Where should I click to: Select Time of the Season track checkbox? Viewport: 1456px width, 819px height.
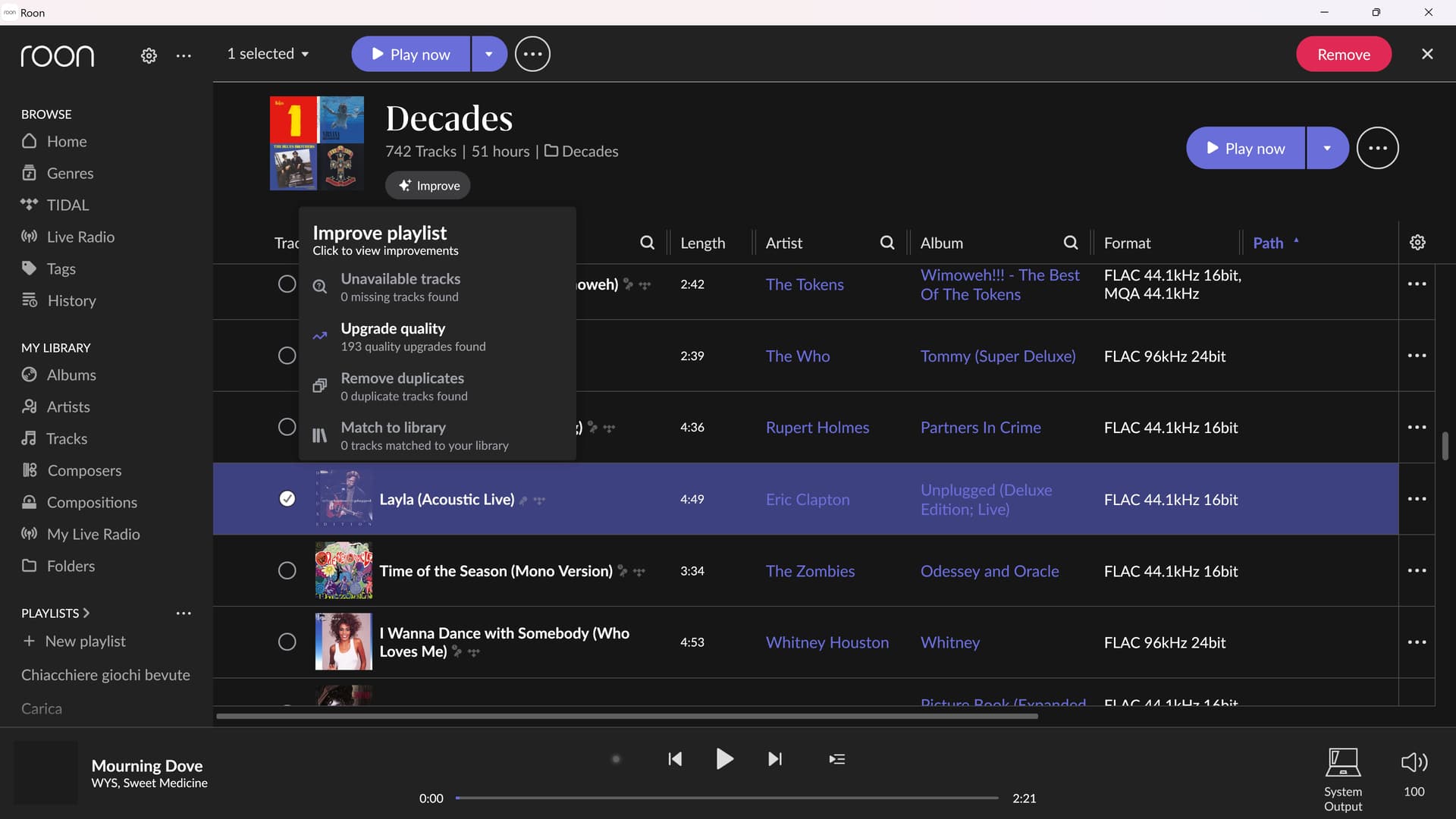tap(287, 570)
